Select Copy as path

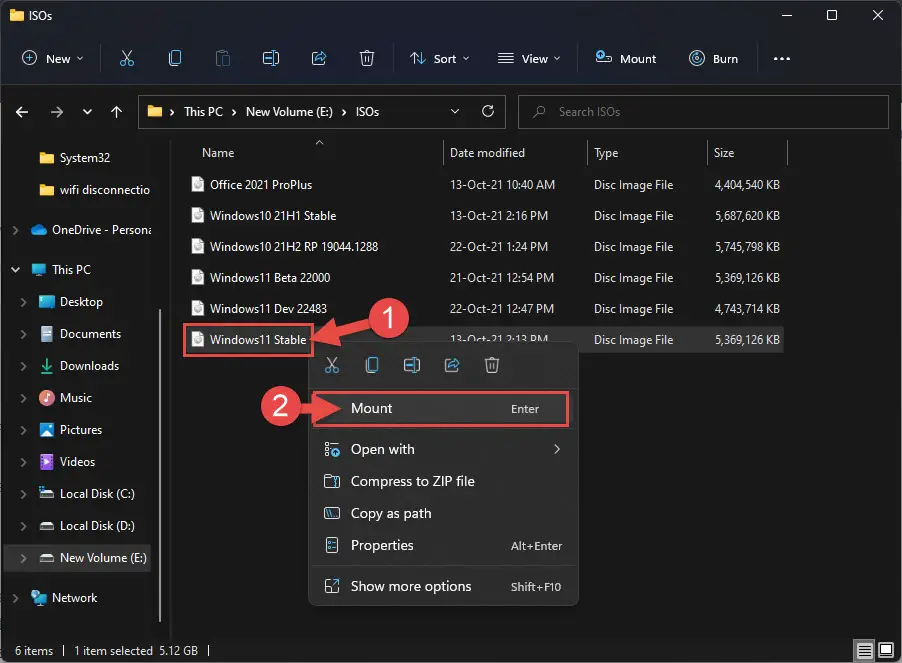point(443,513)
